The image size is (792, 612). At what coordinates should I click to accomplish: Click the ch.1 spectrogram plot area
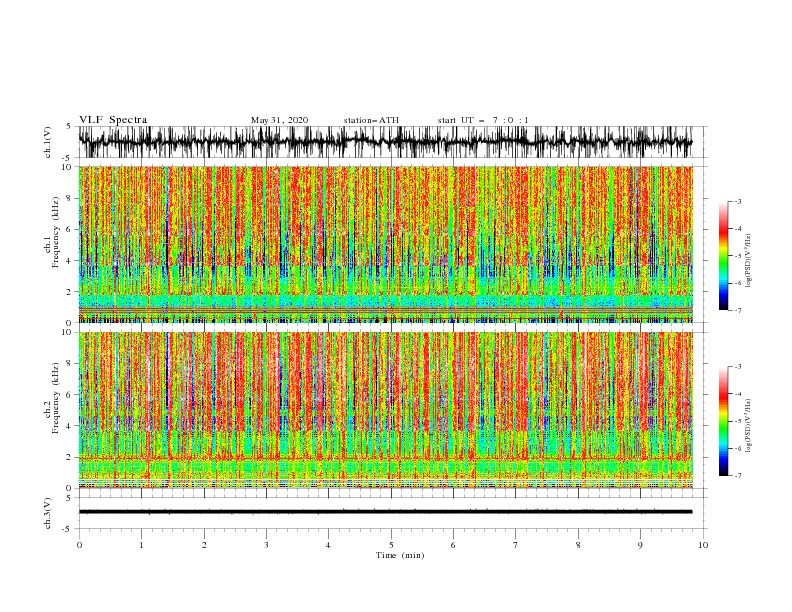[x=386, y=244]
